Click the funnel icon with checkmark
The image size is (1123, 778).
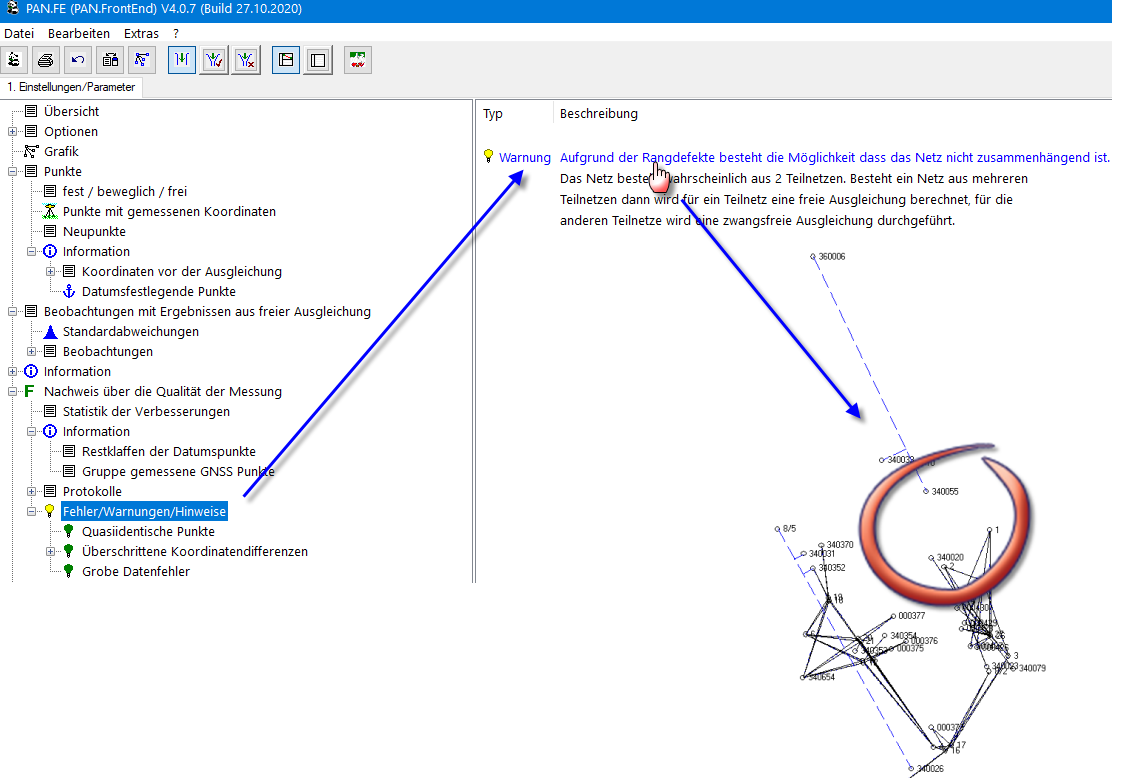[x=214, y=60]
